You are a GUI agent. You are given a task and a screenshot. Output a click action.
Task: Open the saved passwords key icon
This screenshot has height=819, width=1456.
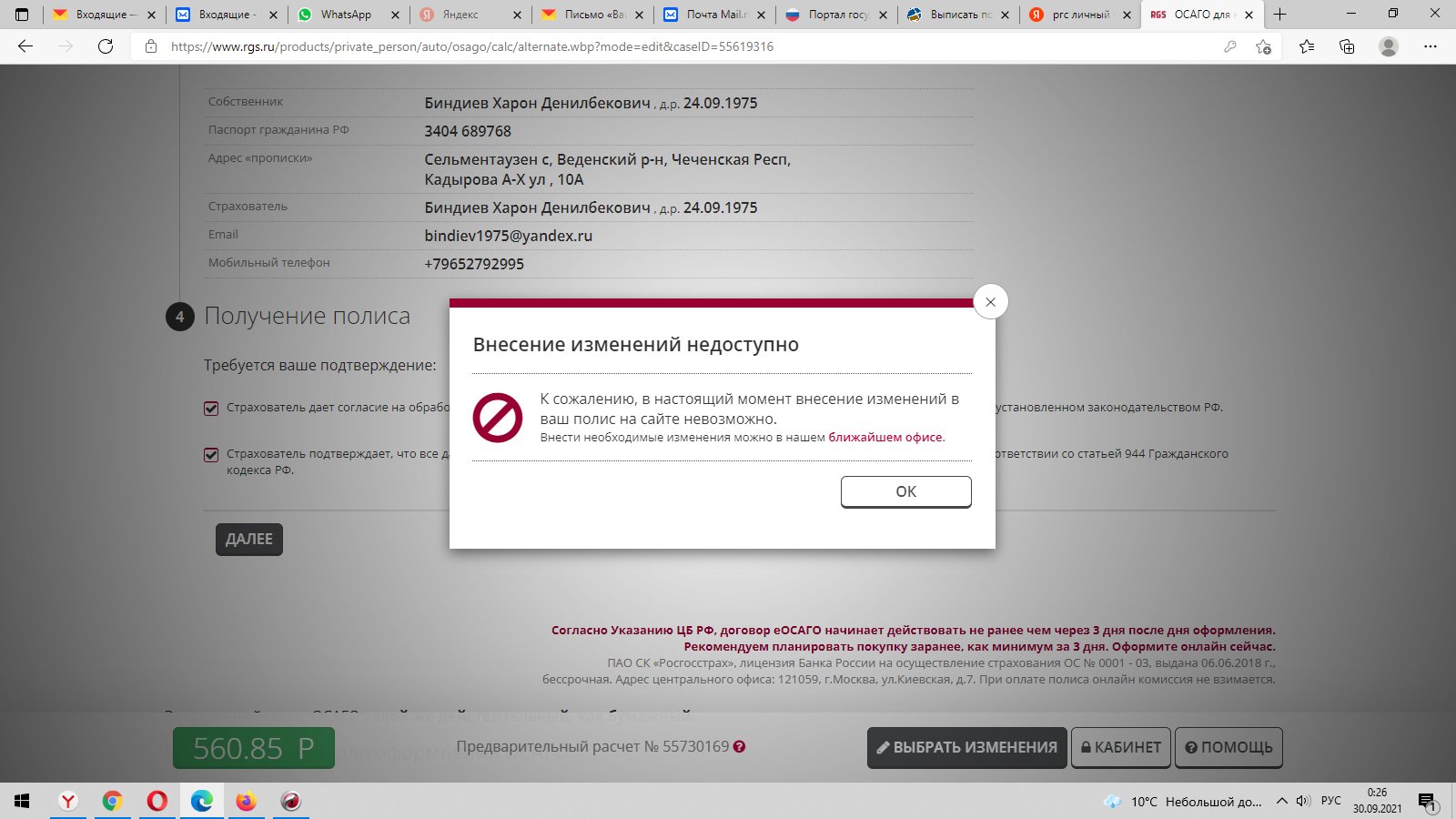pos(1230,46)
